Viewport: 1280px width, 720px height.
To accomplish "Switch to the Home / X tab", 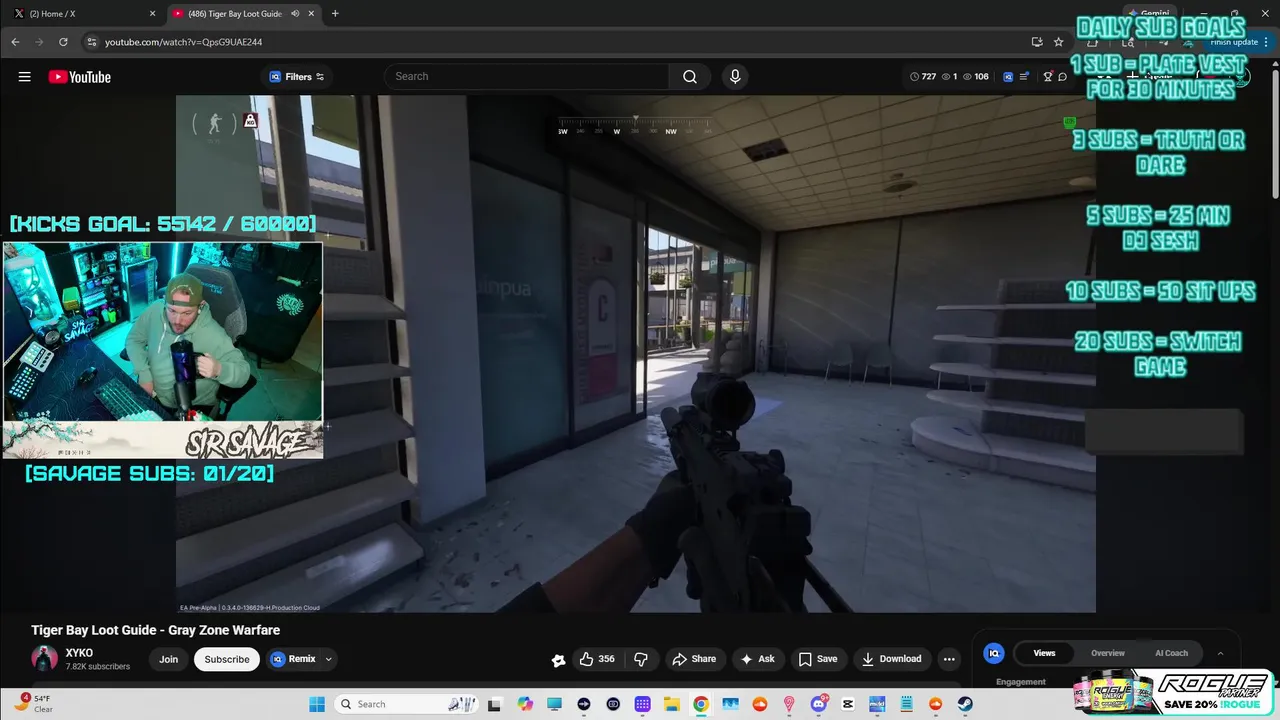I will [82, 13].
